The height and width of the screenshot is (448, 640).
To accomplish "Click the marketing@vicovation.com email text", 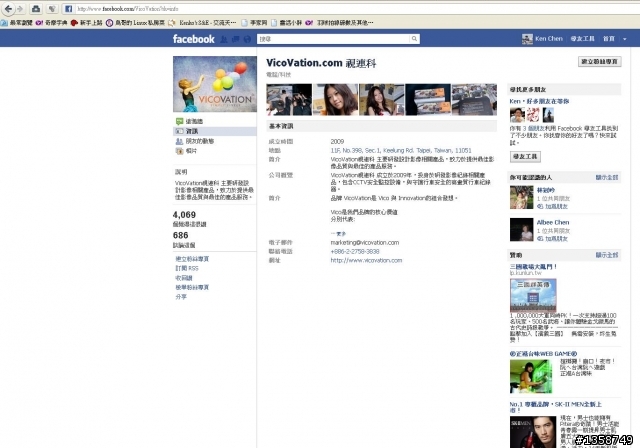I will 364,242.
